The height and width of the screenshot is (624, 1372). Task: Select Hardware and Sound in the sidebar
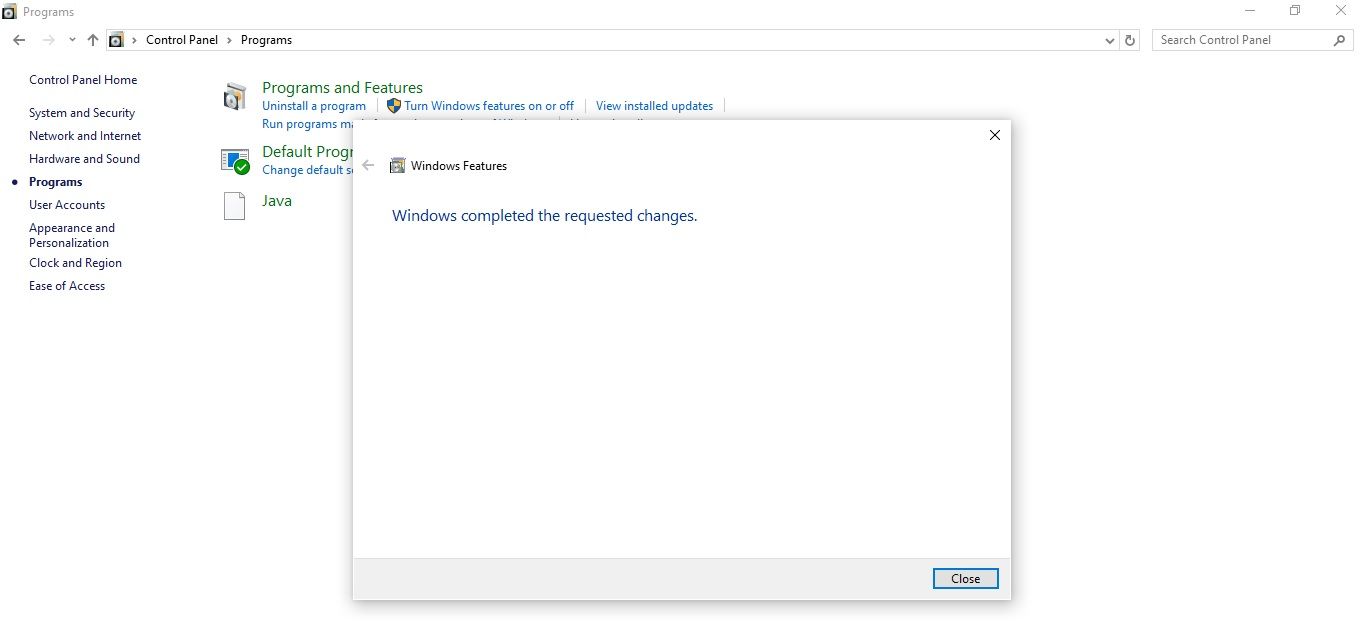tap(84, 158)
